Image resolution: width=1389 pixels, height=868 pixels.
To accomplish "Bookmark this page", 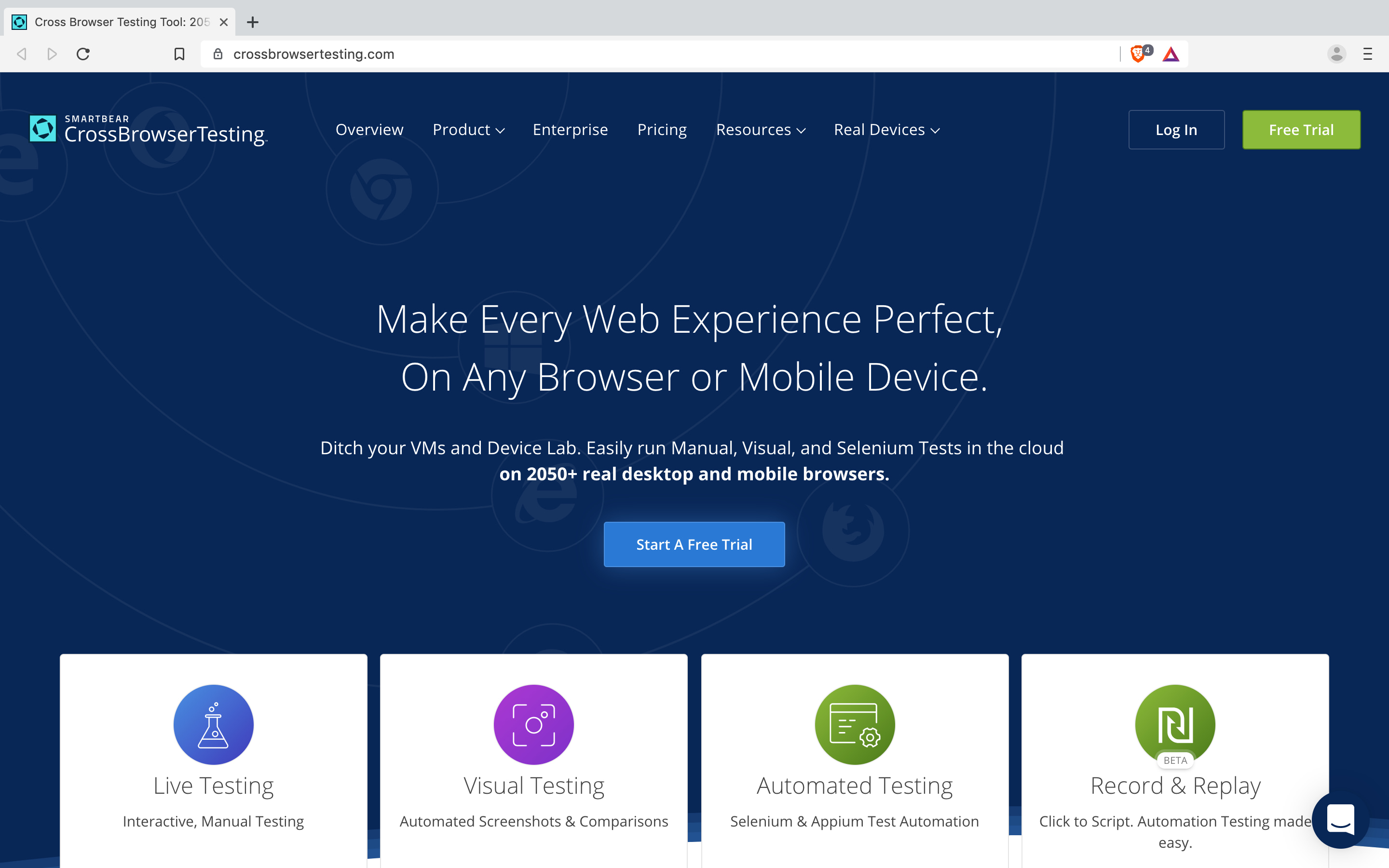I will click(178, 54).
